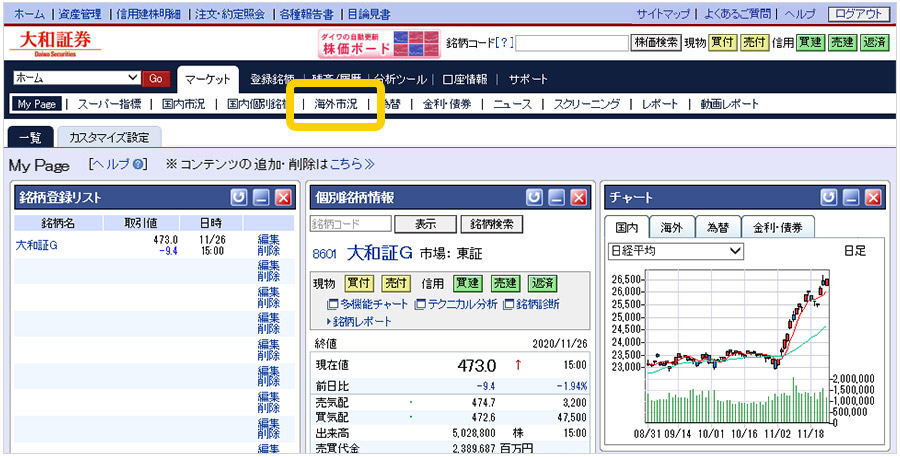Viewport: 900px width, 457px height.
Task: Minimize the チャート panel
Action: point(851,198)
